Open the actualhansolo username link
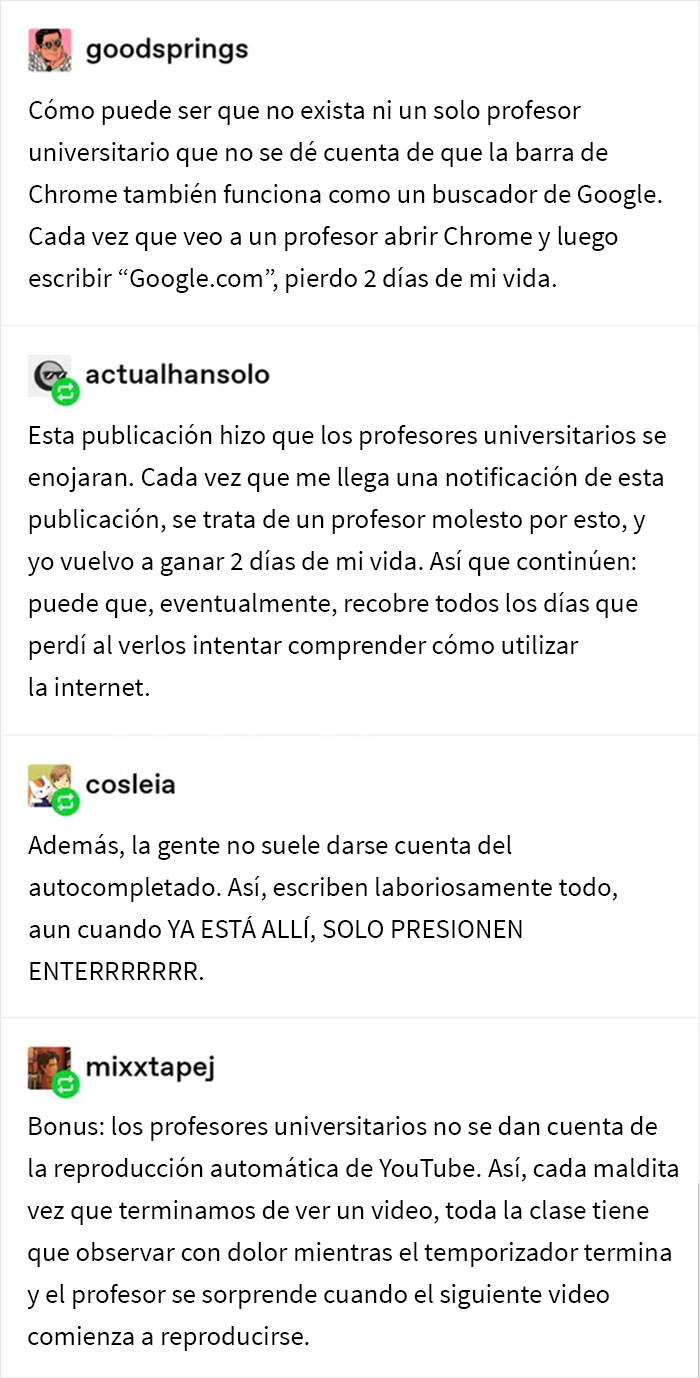 tap(178, 374)
